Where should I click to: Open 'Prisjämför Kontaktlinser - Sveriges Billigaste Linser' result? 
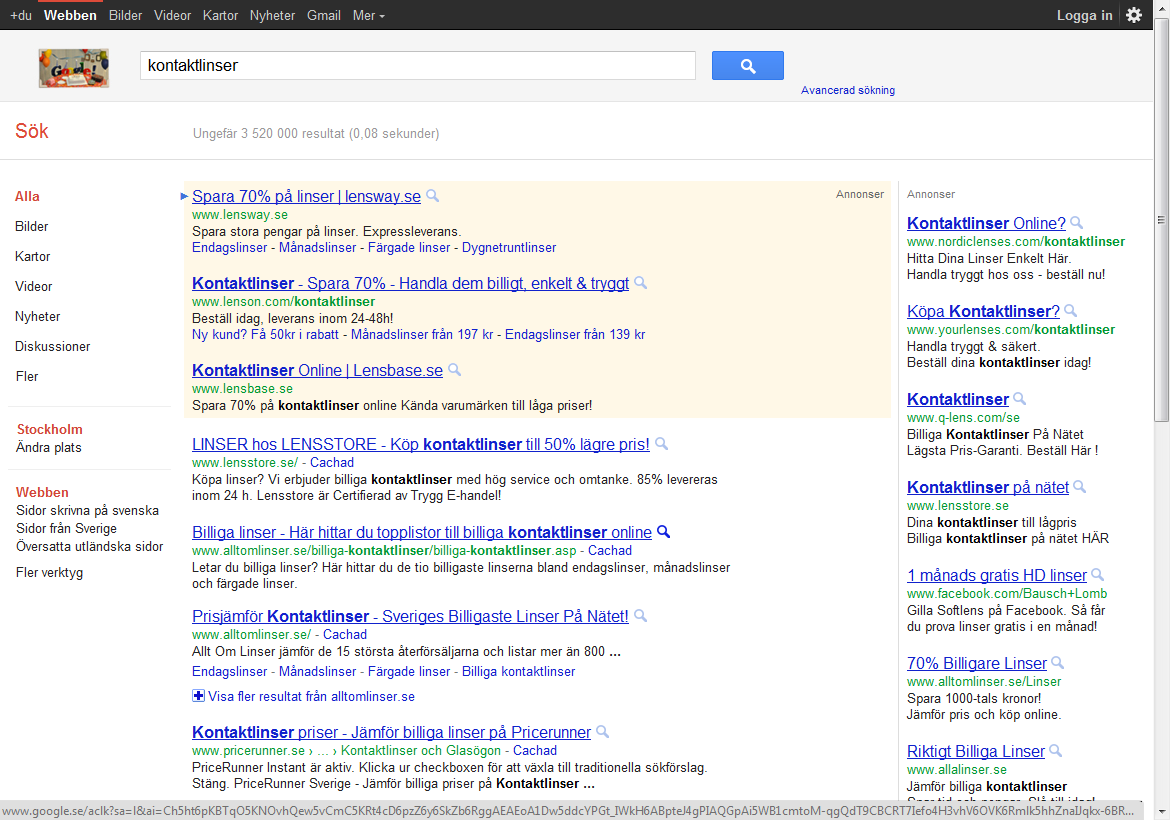tap(410, 616)
